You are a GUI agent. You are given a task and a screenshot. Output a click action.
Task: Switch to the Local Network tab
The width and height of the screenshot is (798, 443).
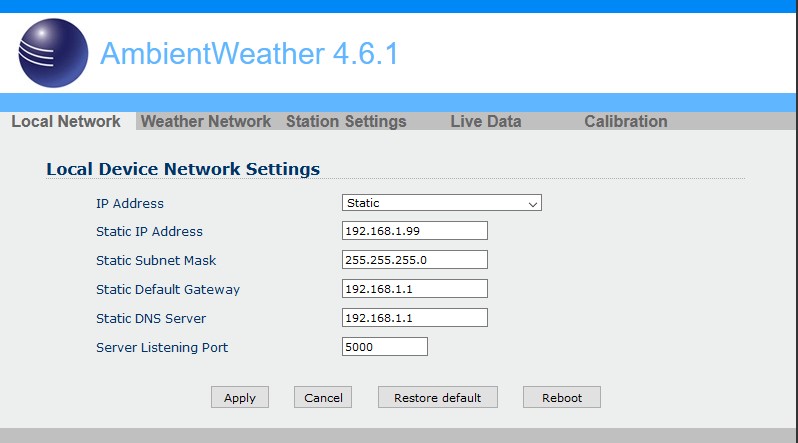click(x=66, y=121)
